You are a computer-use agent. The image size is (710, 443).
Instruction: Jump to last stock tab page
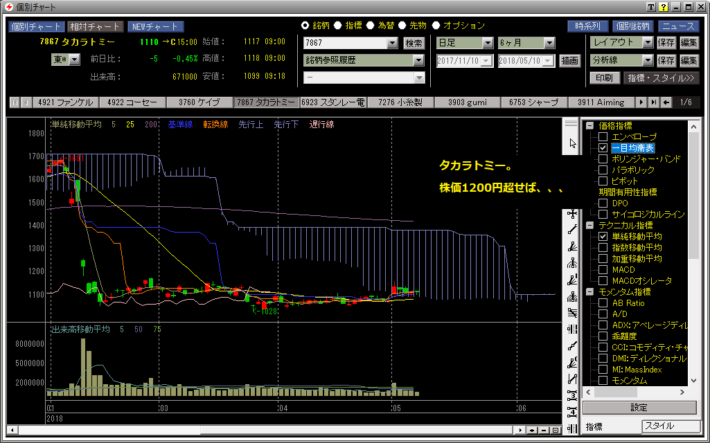(x=653, y=102)
